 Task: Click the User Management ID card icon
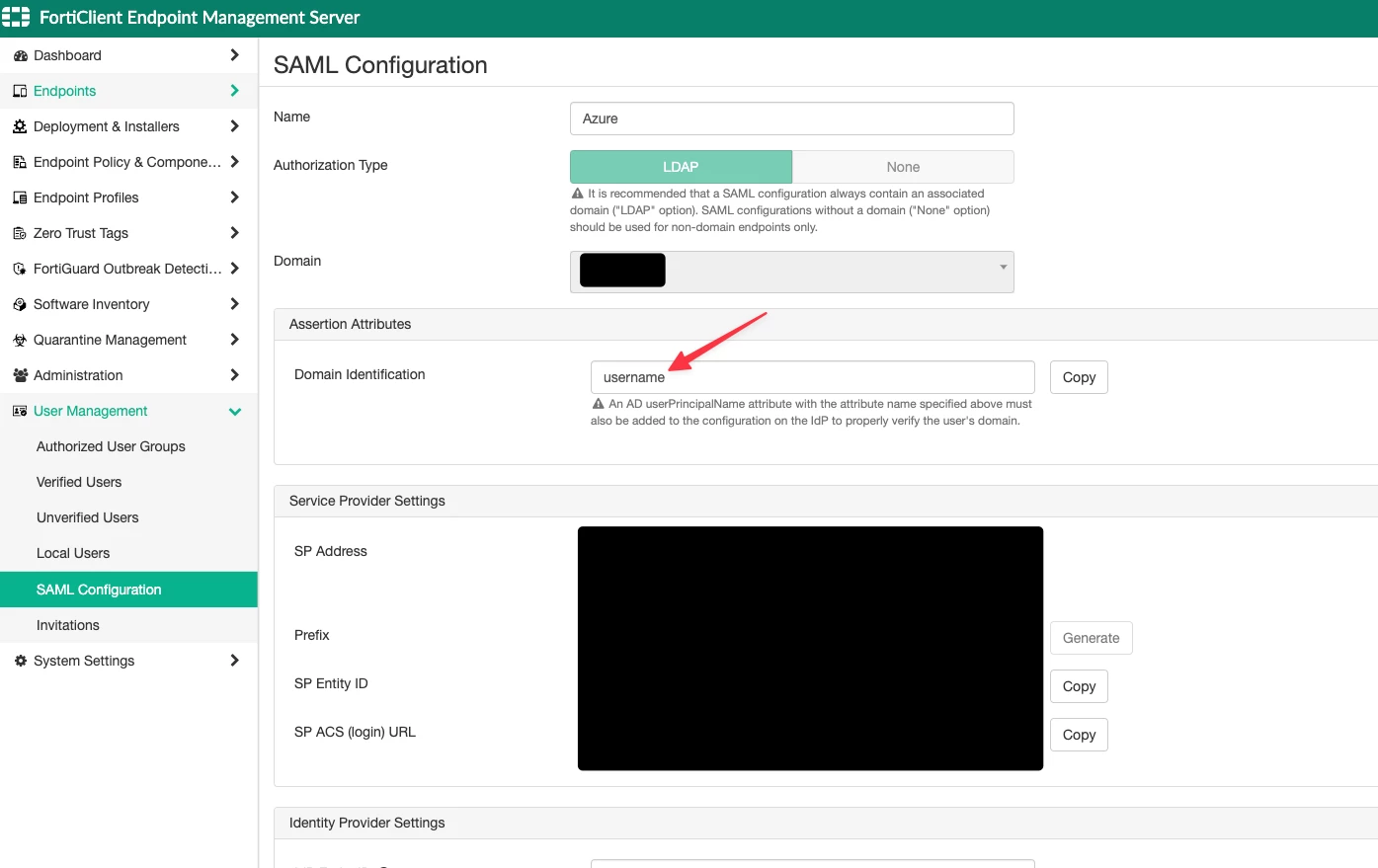click(20, 412)
